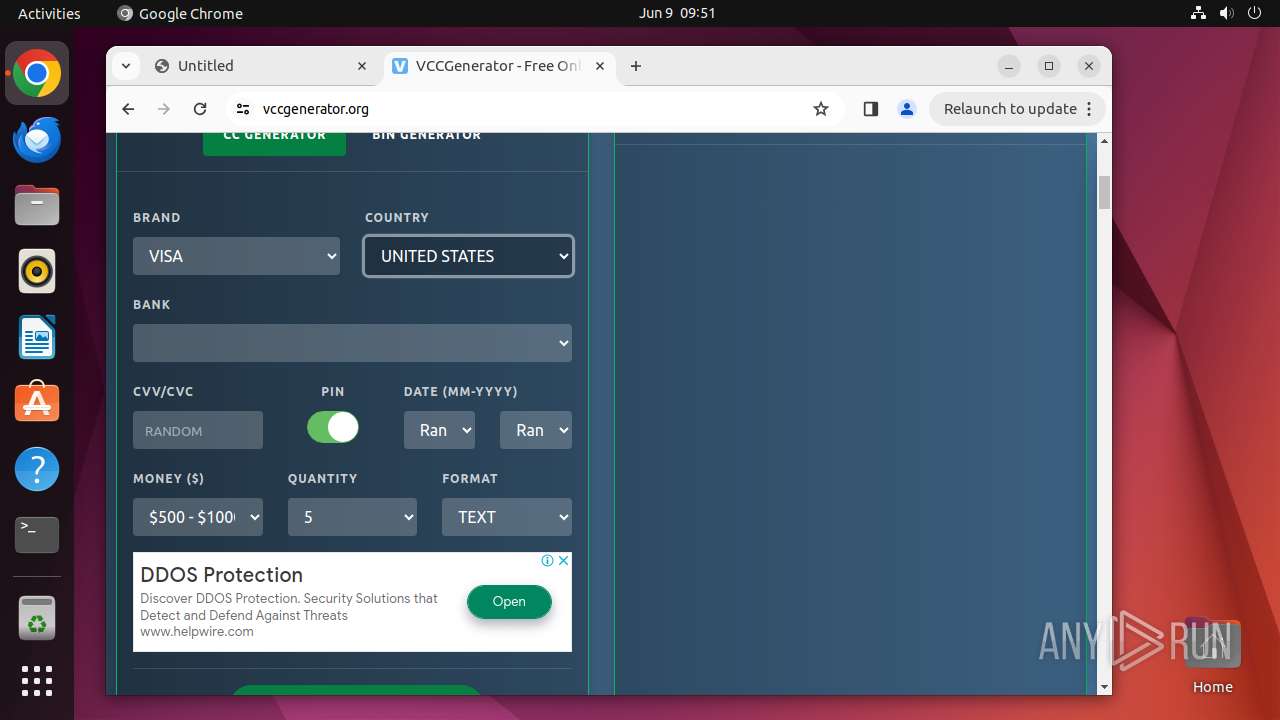The width and height of the screenshot is (1280, 720).
Task: Expand the COUNTRY dropdown showing United States
Action: pos(468,256)
